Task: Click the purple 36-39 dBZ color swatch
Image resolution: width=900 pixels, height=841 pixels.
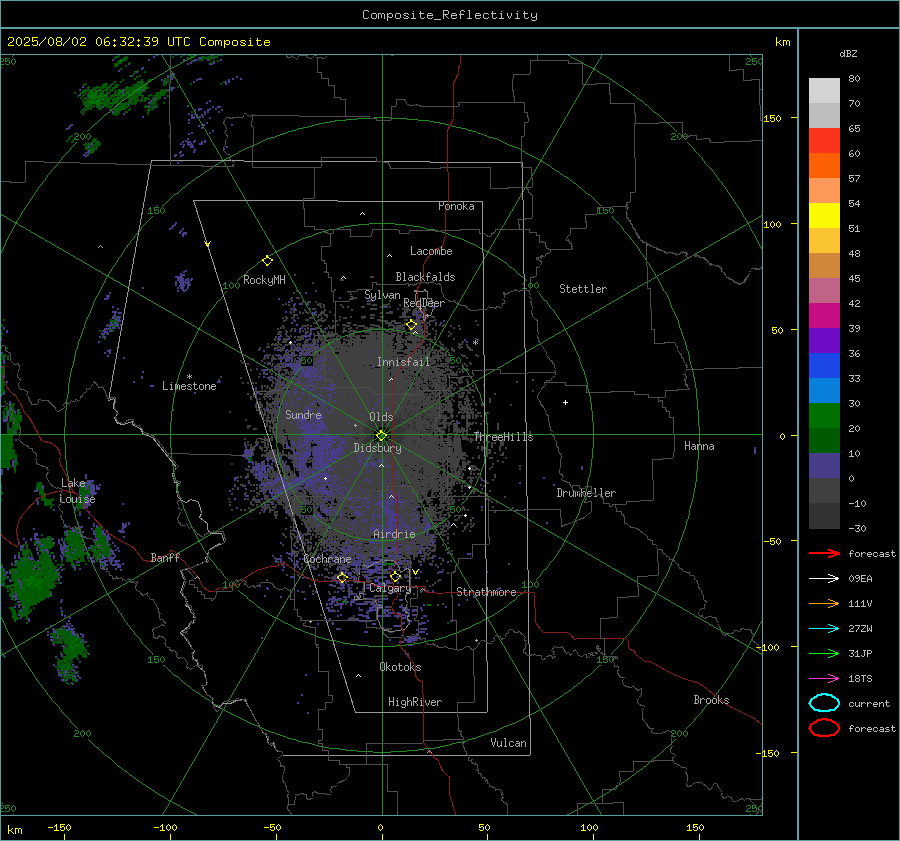Action: pos(824,341)
